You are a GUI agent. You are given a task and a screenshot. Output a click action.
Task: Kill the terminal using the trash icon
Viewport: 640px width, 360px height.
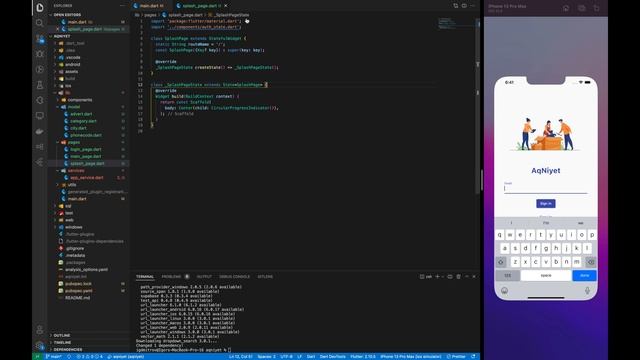(458, 276)
